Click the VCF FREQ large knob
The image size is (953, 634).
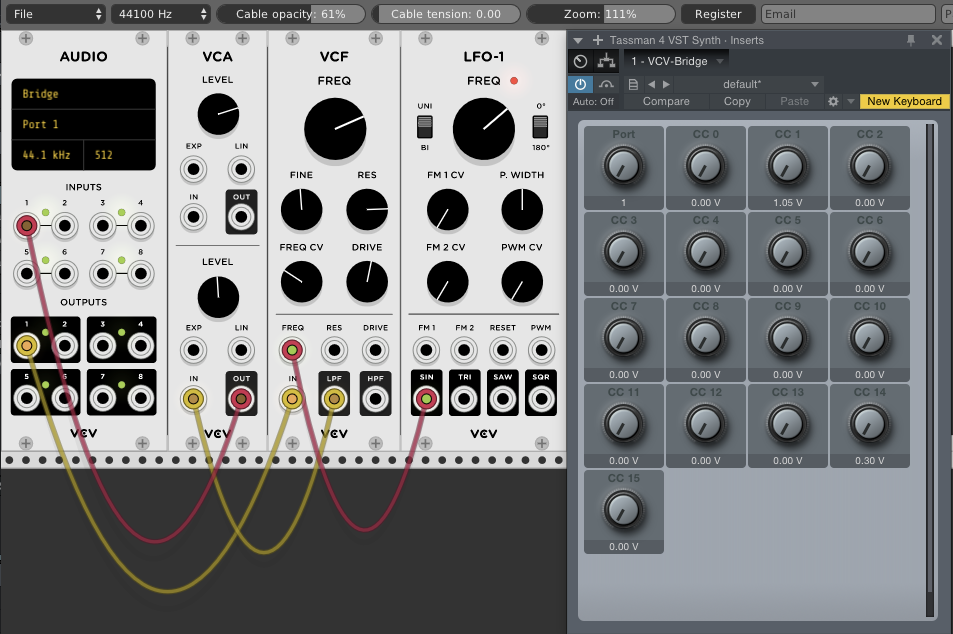pyautogui.click(x=334, y=129)
